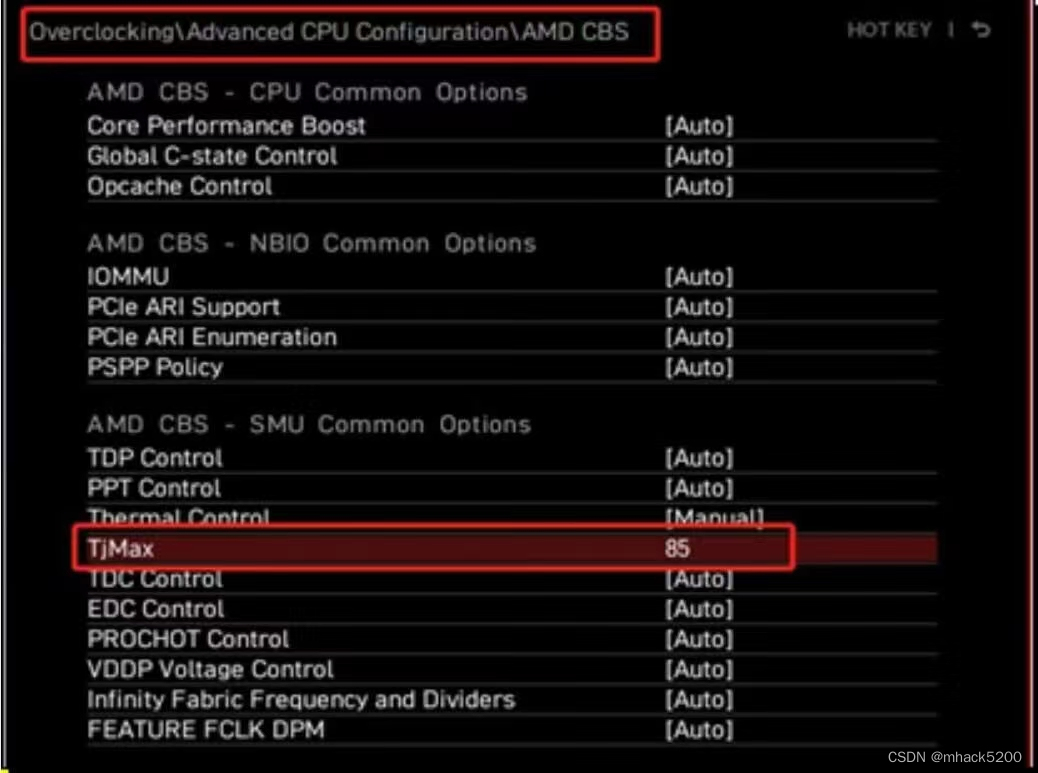
Task: Open FEATURE FCLK DPM setting
Action: pos(512,730)
